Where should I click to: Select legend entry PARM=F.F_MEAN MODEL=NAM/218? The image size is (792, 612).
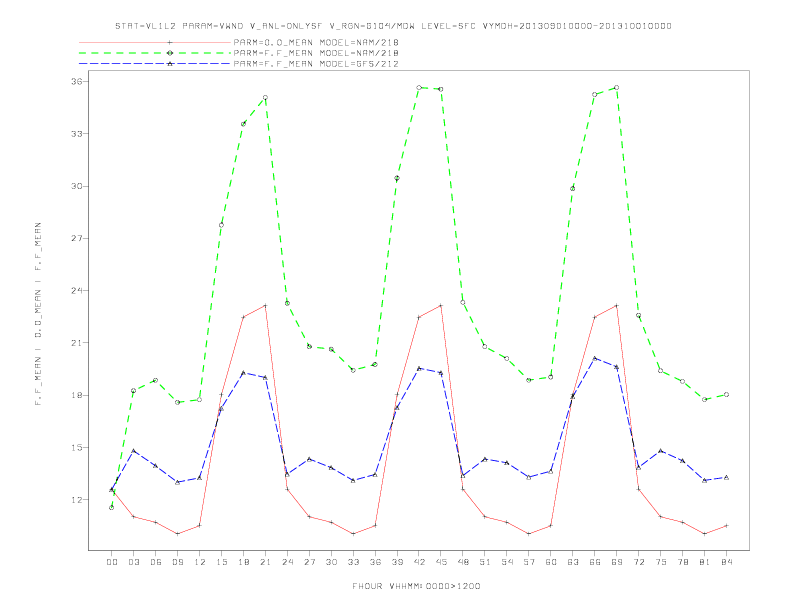316,53
